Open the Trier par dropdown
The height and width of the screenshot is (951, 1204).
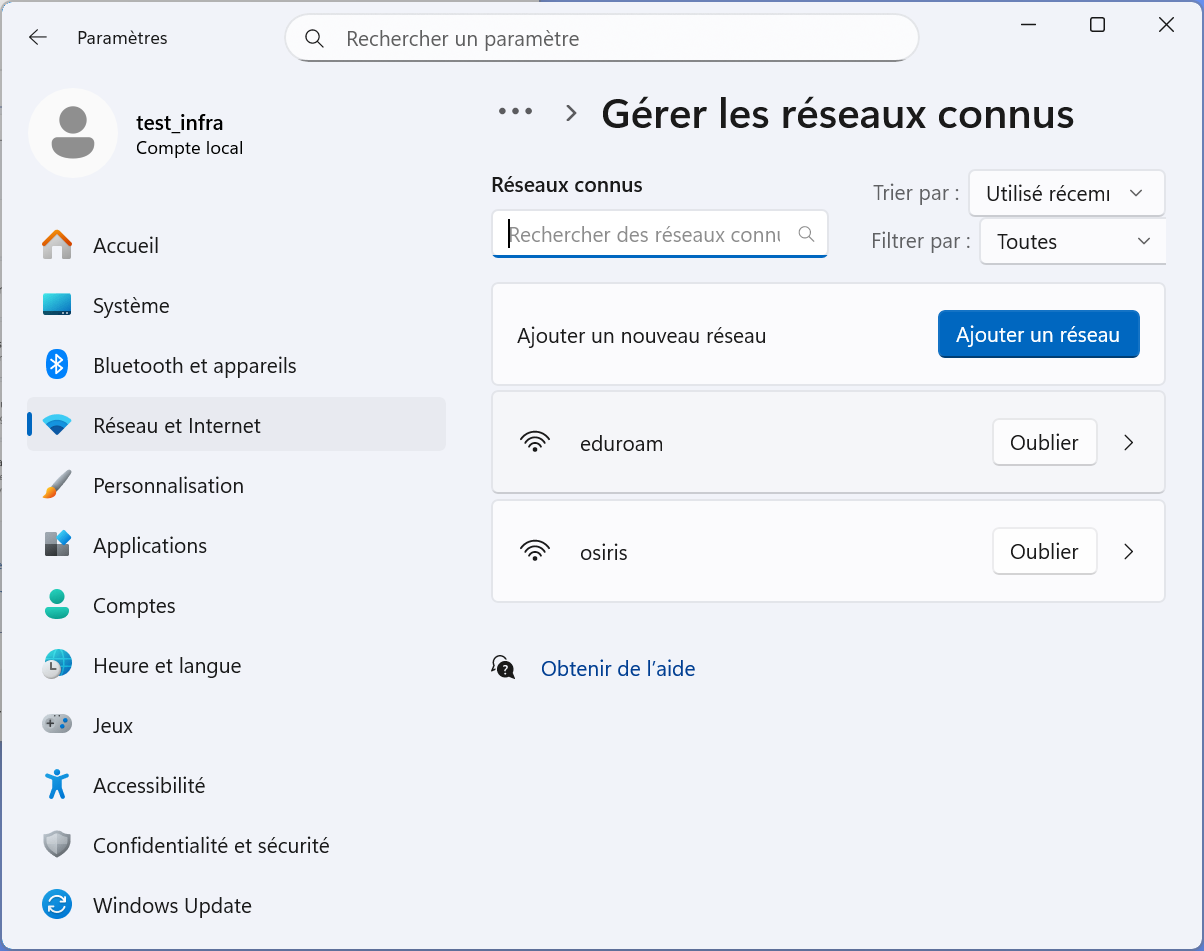[x=1066, y=194]
